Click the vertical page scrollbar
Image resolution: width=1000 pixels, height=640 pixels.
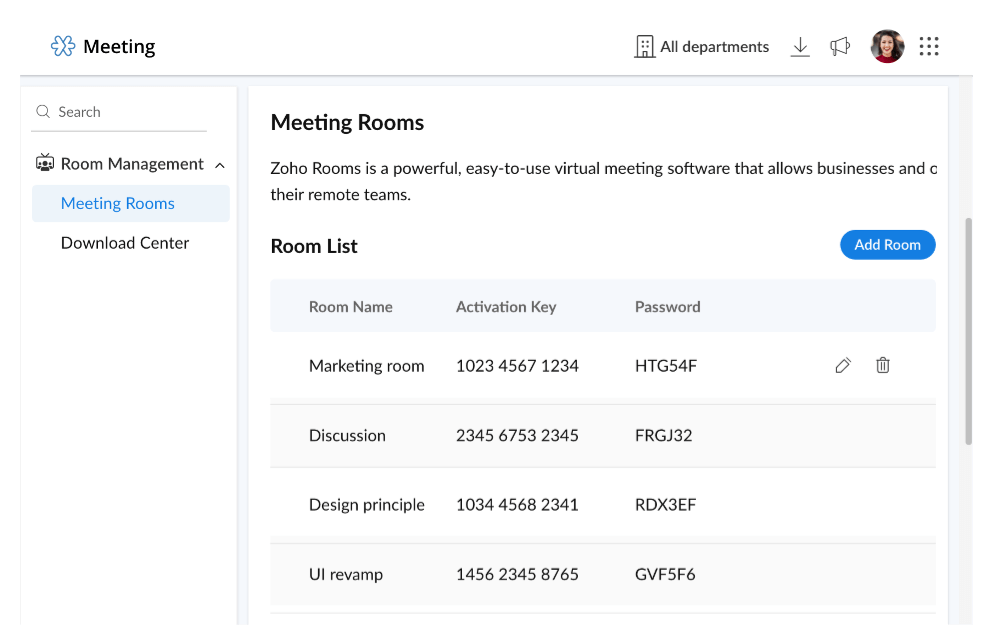(967, 330)
